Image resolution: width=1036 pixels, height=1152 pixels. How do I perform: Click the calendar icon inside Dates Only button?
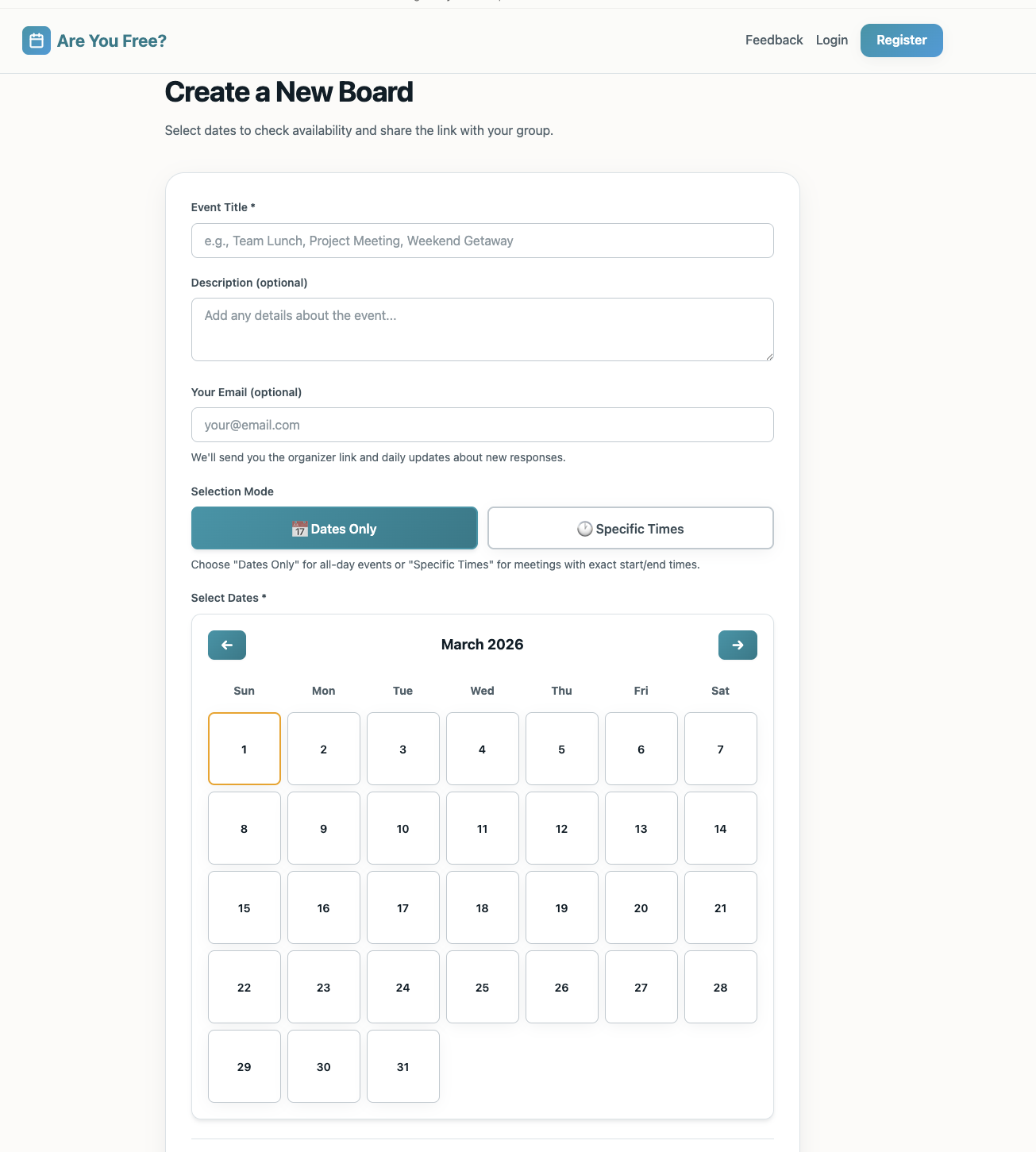[300, 529]
